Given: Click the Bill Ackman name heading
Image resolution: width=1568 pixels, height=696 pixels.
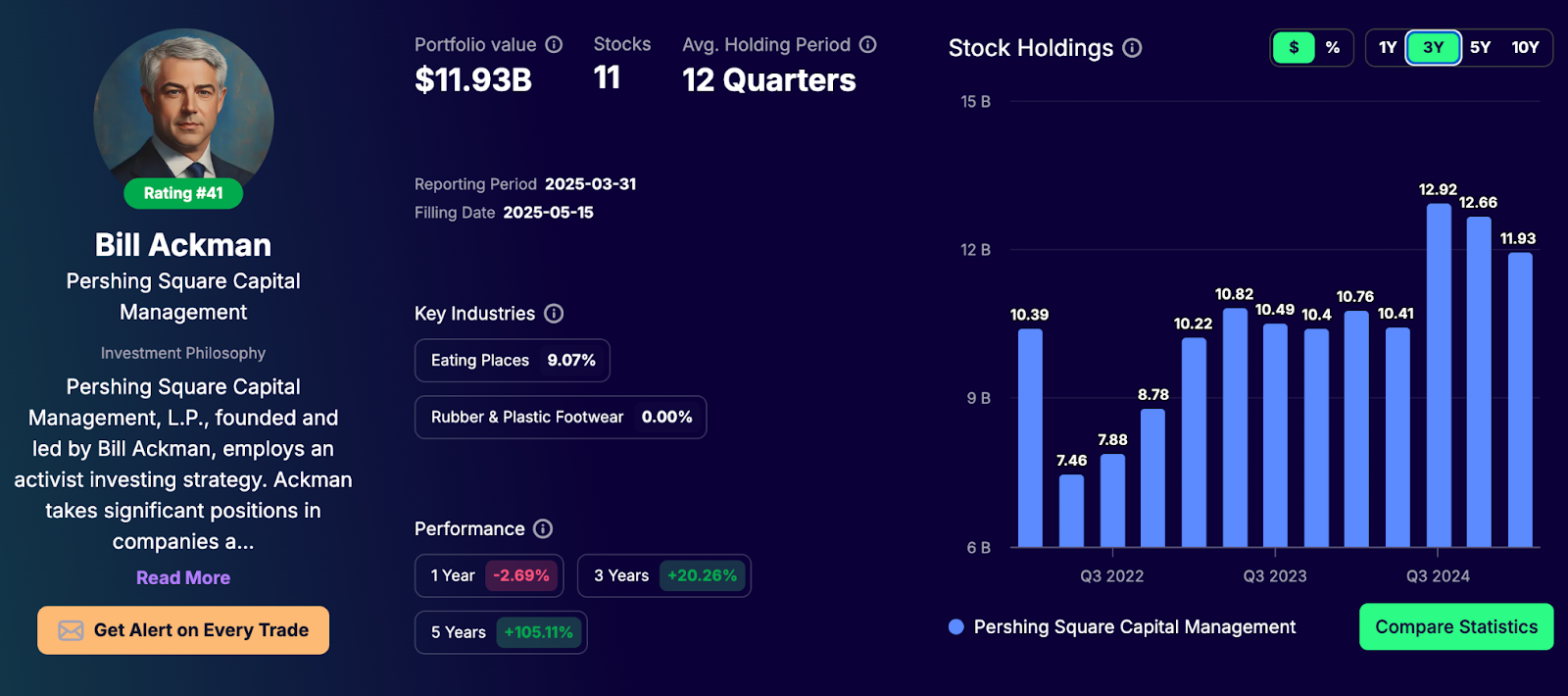Looking at the screenshot, I should click(183, 244).
